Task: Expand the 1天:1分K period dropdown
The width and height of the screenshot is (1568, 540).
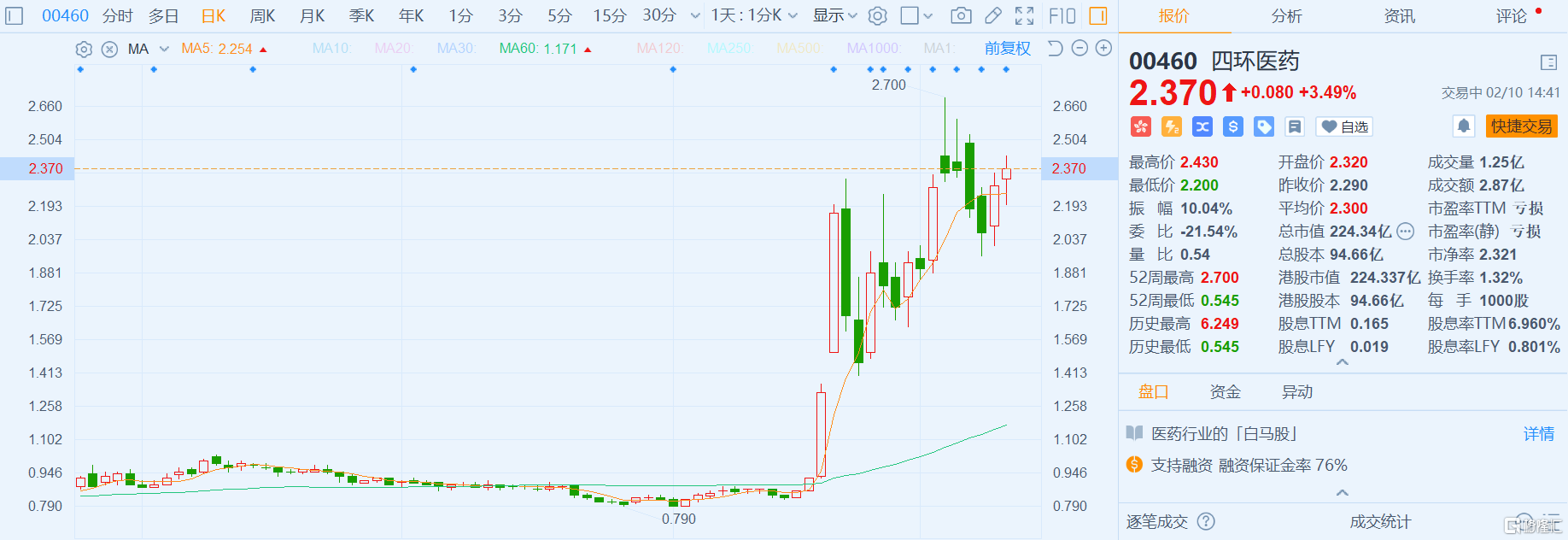Action: (753, 15)
